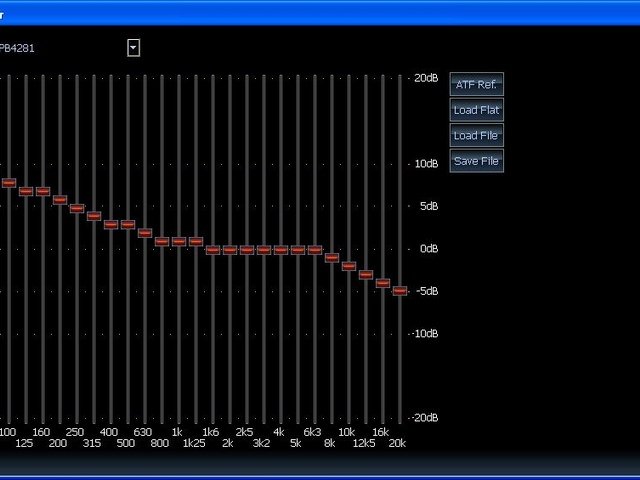Viewport: 640px width, 480px height.
Task: Click Save File button
Action: pos(476,161)
